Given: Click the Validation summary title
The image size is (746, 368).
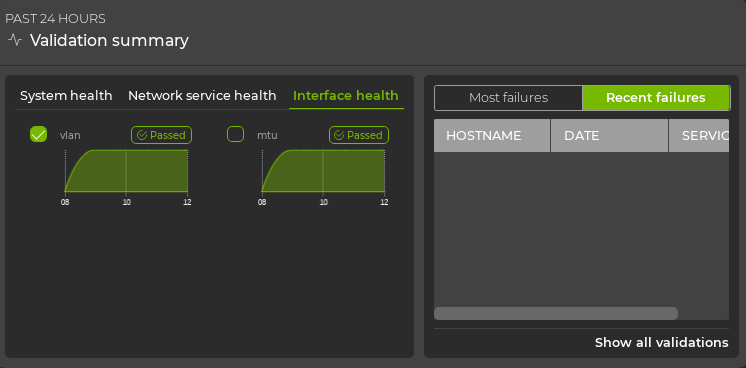Looking at the screenshot, I should [x=109, y=40].
